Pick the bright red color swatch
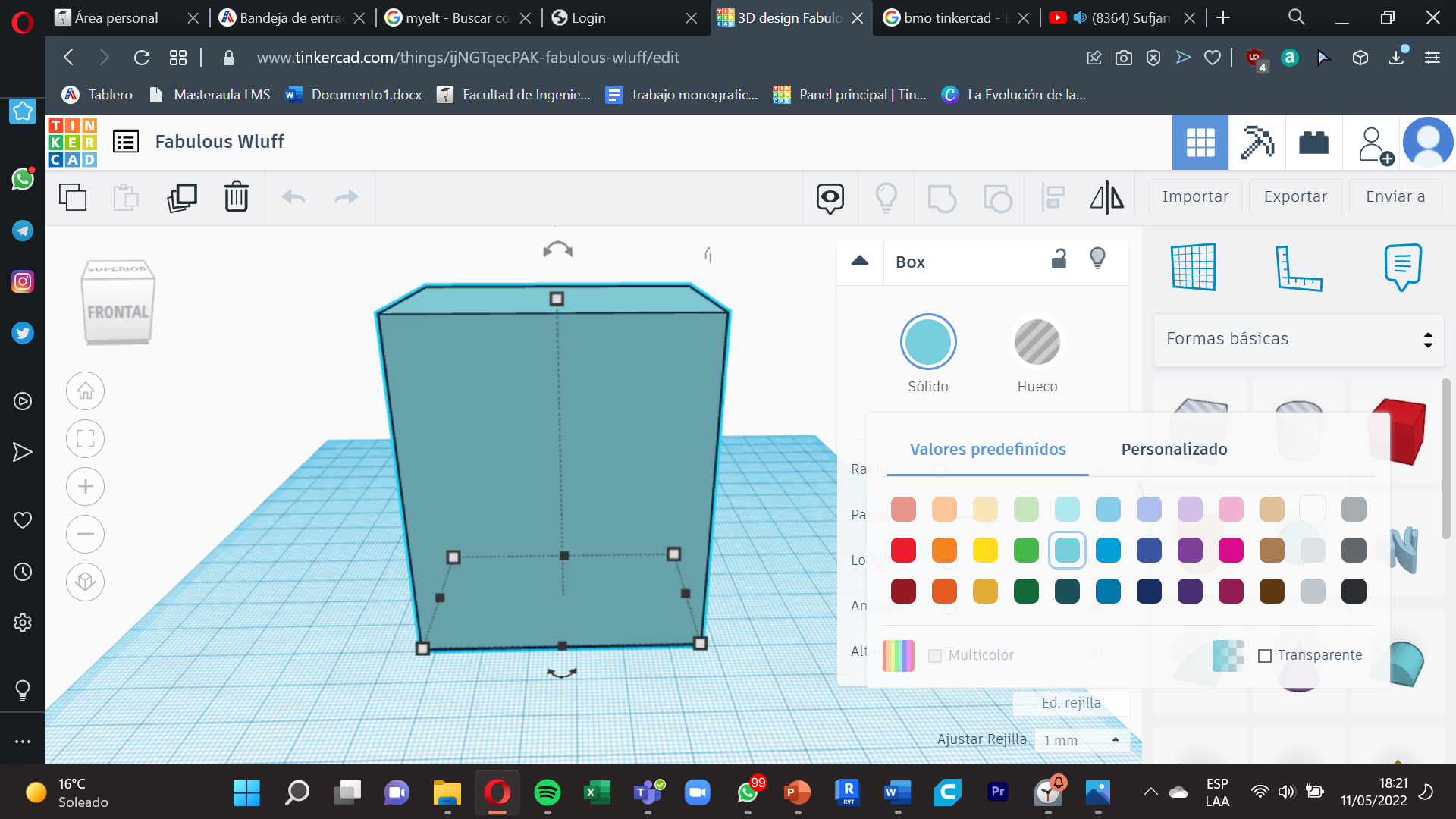Screen dimensions: 1456x819 pyautogui.click(x=903, y=551)
